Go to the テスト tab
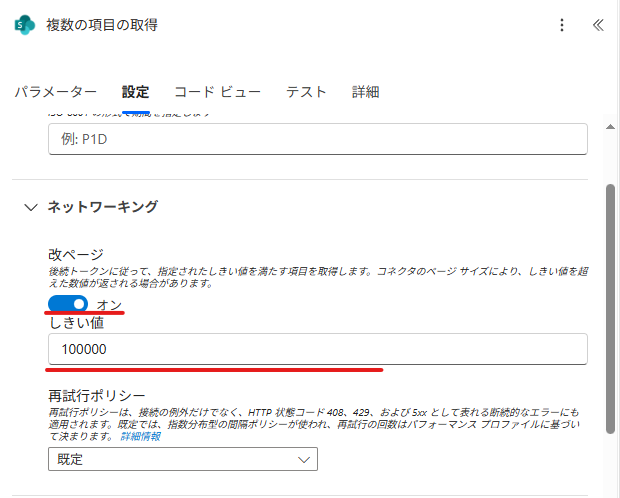 click(306, 92)
